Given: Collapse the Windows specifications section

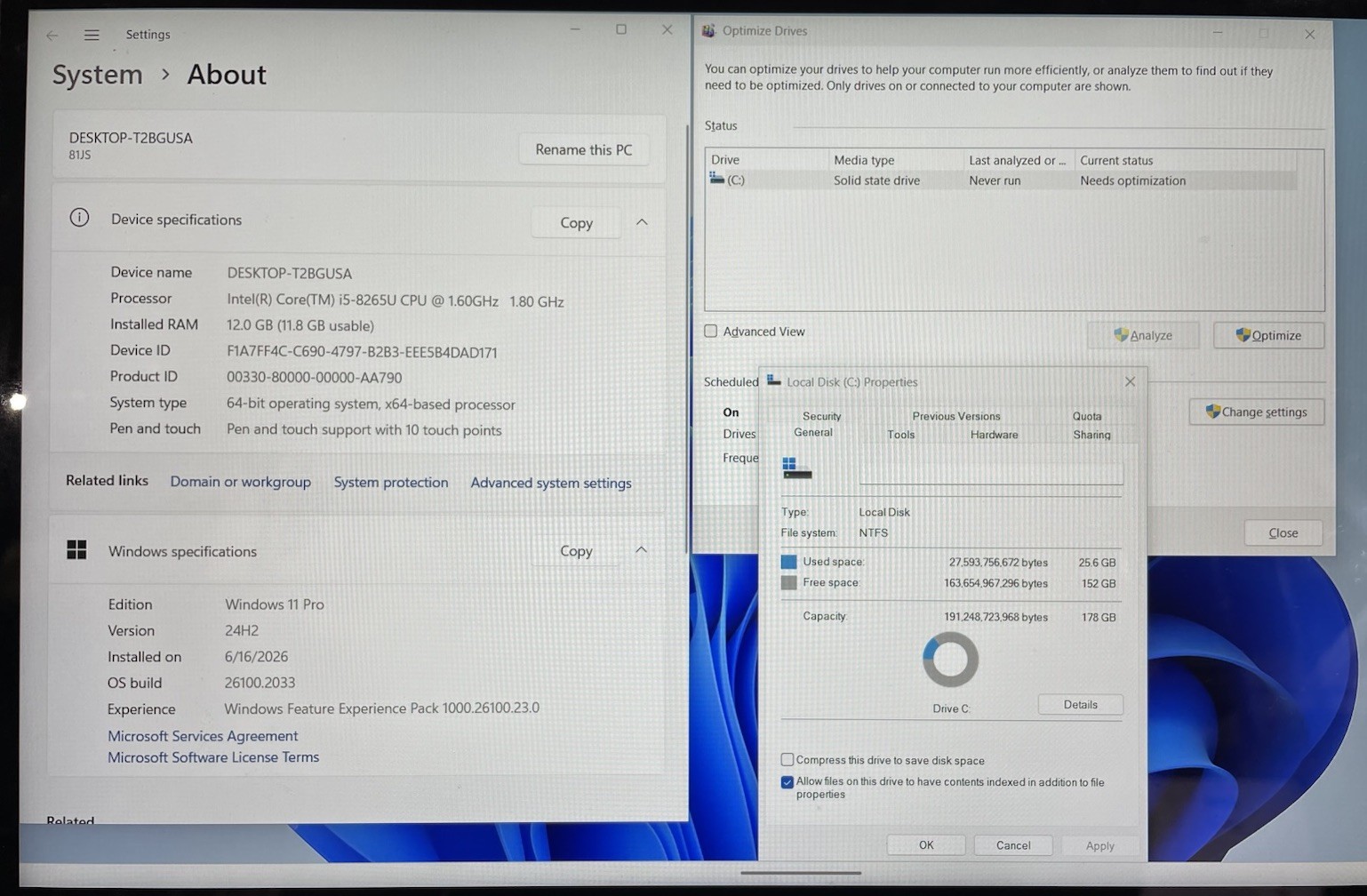Looking at the screenshot, I should coord(641,550).
